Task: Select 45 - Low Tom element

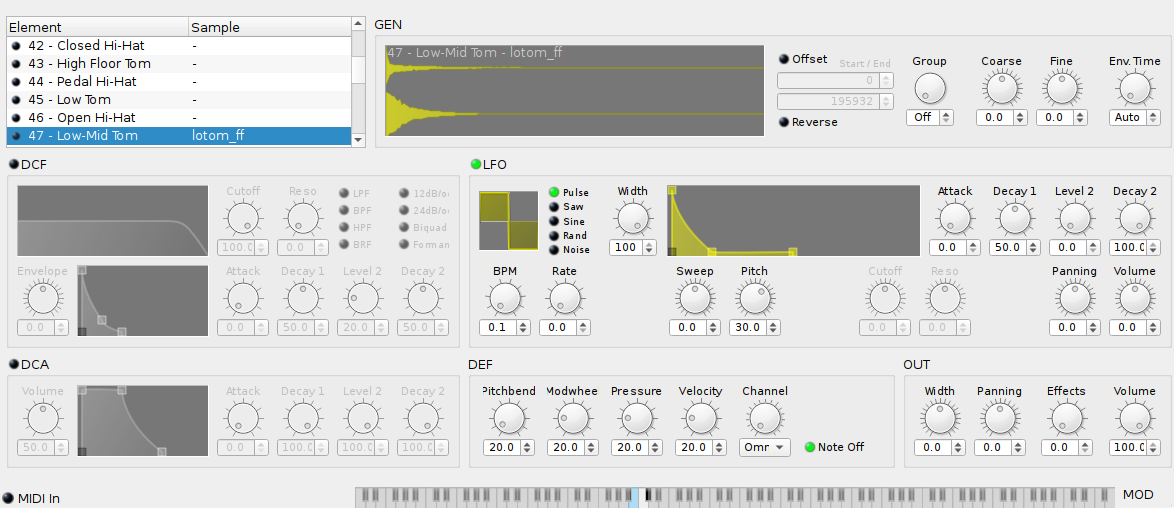Action: (x=70, y=100)
